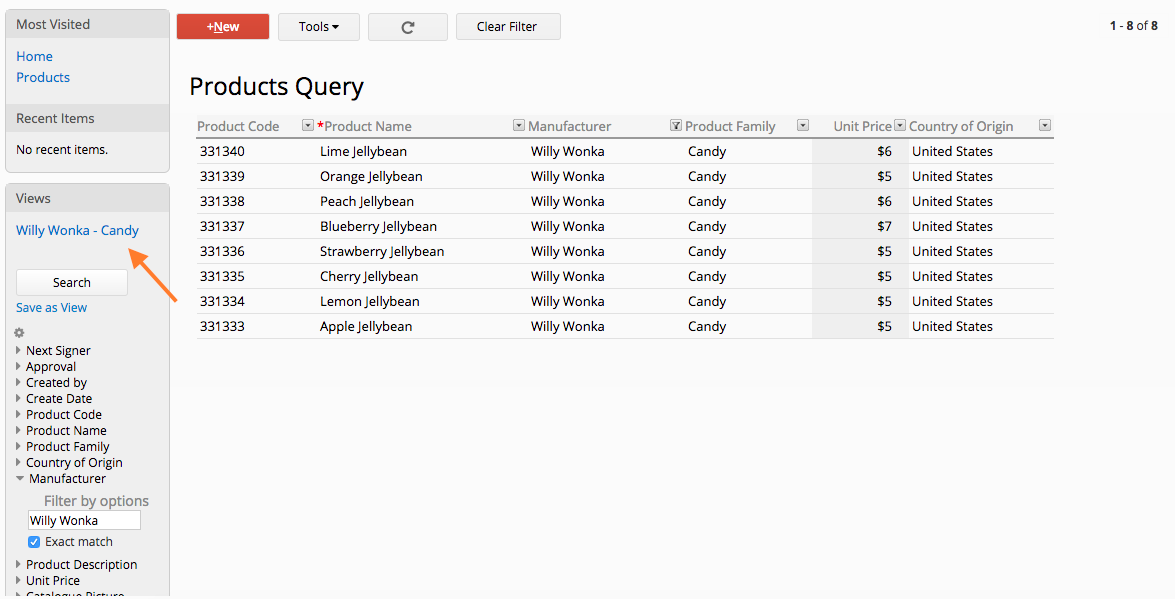
Task: Click Willy Wonka in Lime Jellybean row
Action: [x=567, y=151]
